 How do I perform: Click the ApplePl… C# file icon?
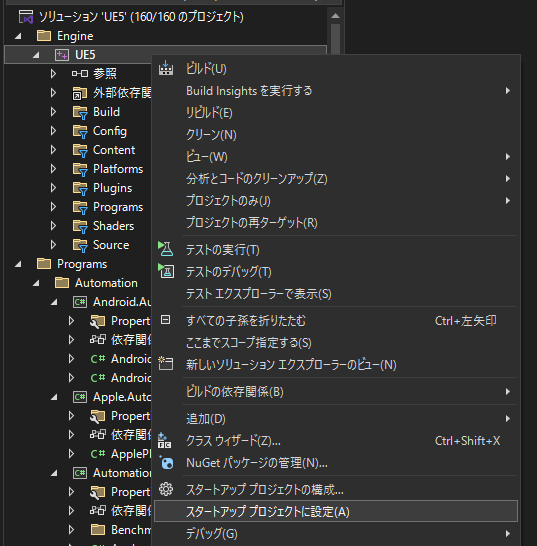coord(98,454)
